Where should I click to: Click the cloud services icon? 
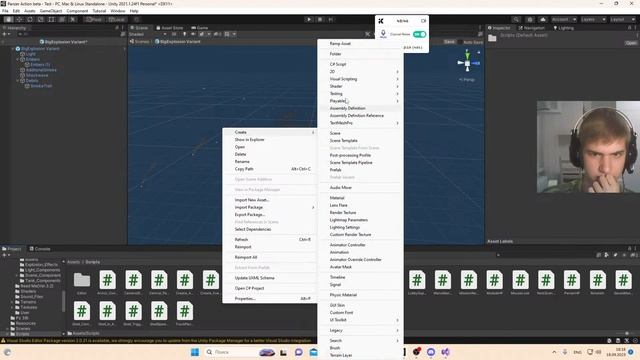(542, 19)
